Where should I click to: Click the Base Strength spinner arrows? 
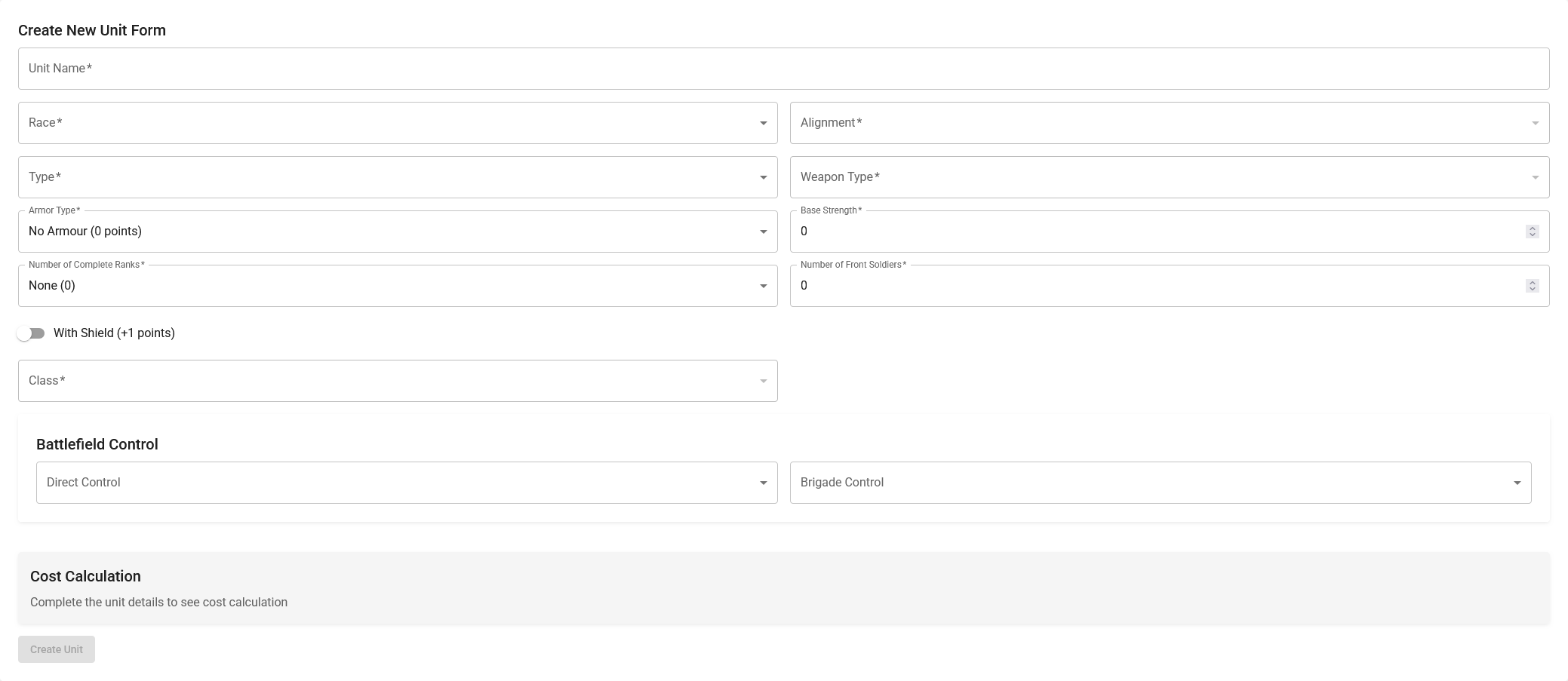pos(1532,232)
